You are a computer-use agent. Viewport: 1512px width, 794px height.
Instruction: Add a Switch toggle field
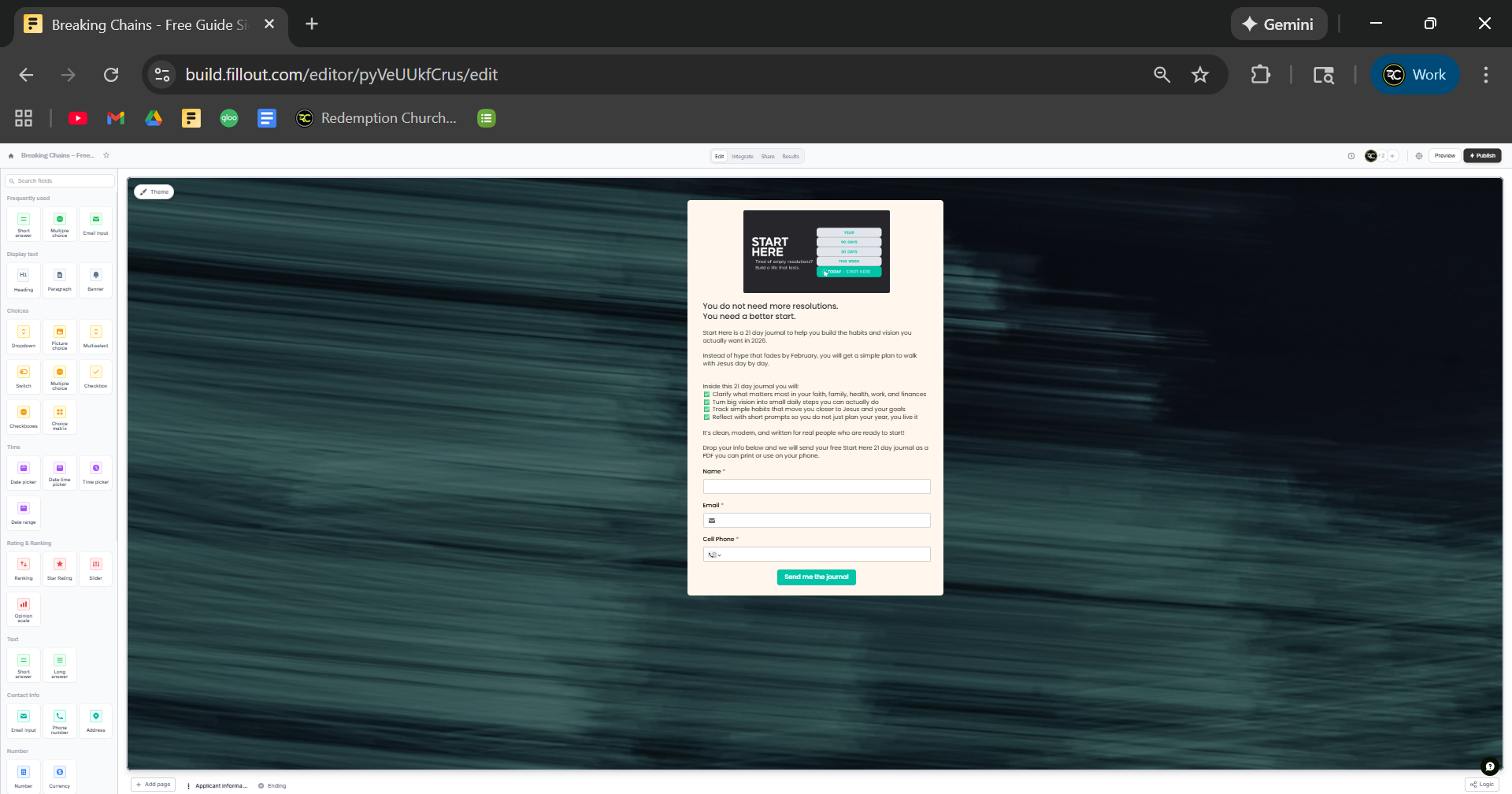click(x=24, y=377)
